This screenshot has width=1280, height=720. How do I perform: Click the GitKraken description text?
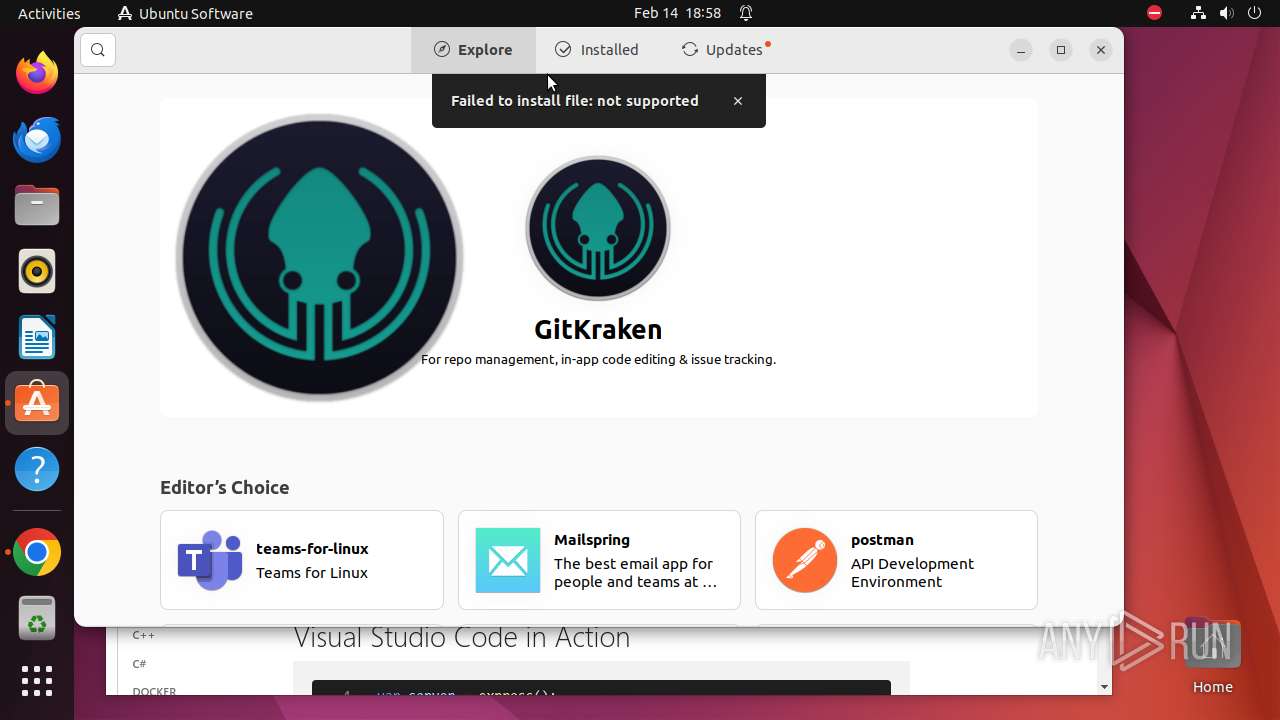pos(598,359)
